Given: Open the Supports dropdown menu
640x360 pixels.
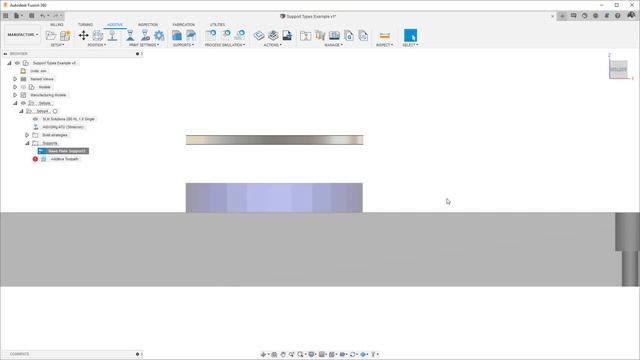Looking at the screenshot, I should coord(184,45).
